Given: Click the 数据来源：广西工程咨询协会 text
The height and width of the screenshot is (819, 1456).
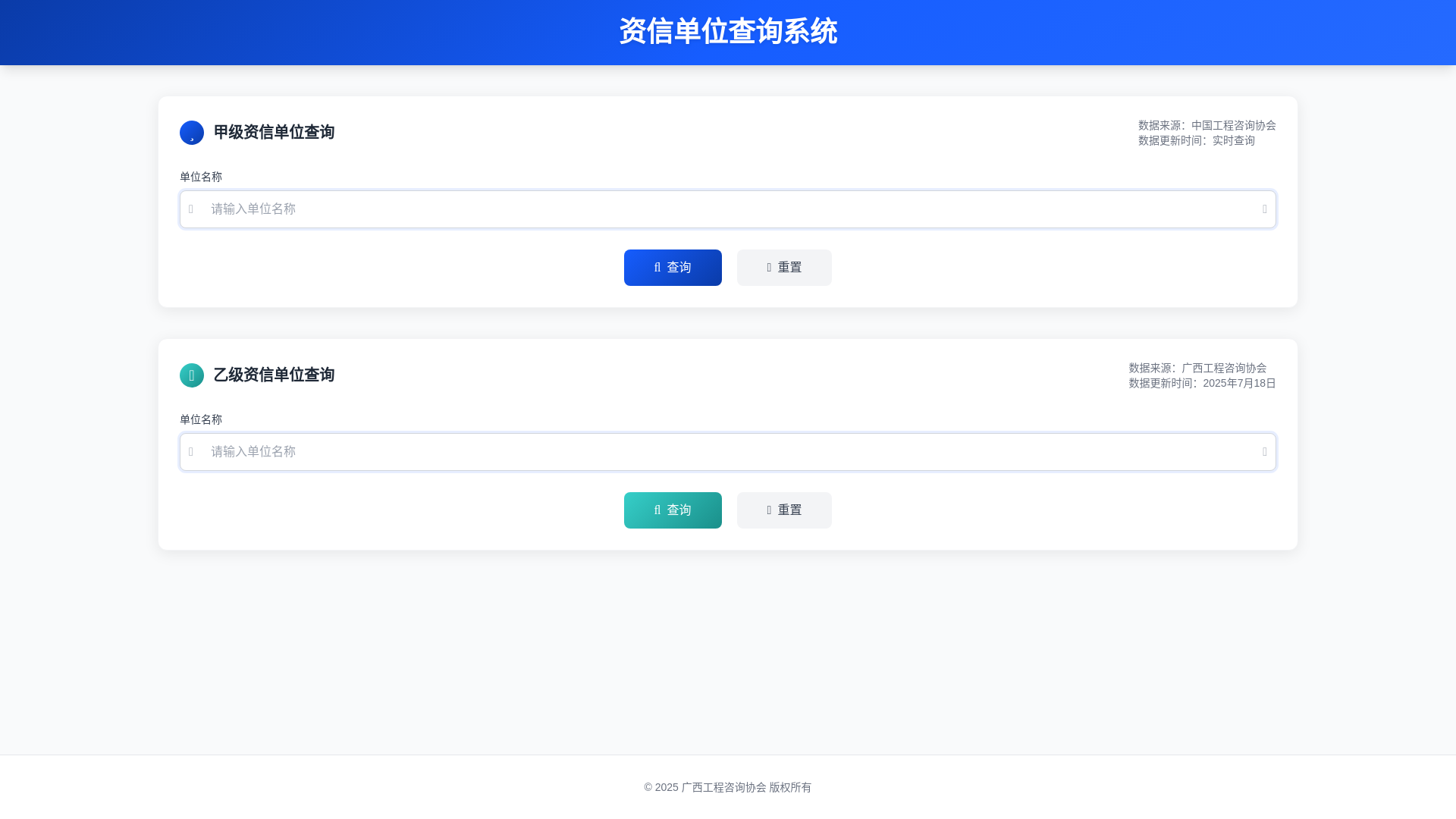Looking at the screenshot, I should point(1197,368).
